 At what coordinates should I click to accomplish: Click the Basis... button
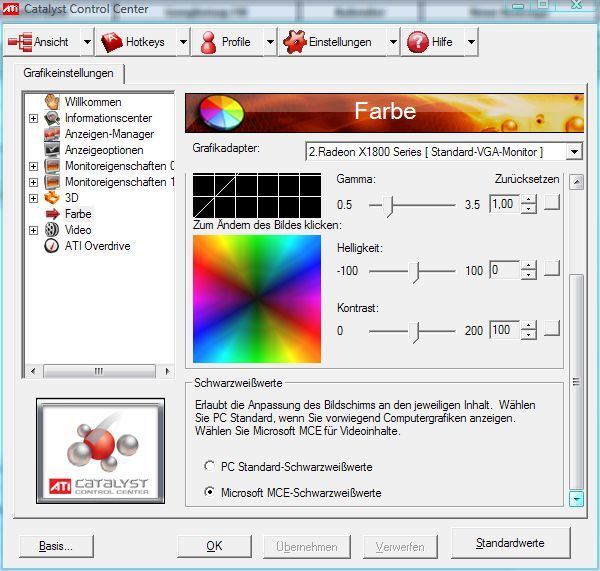pyautogui.click(x=56, y=546)
